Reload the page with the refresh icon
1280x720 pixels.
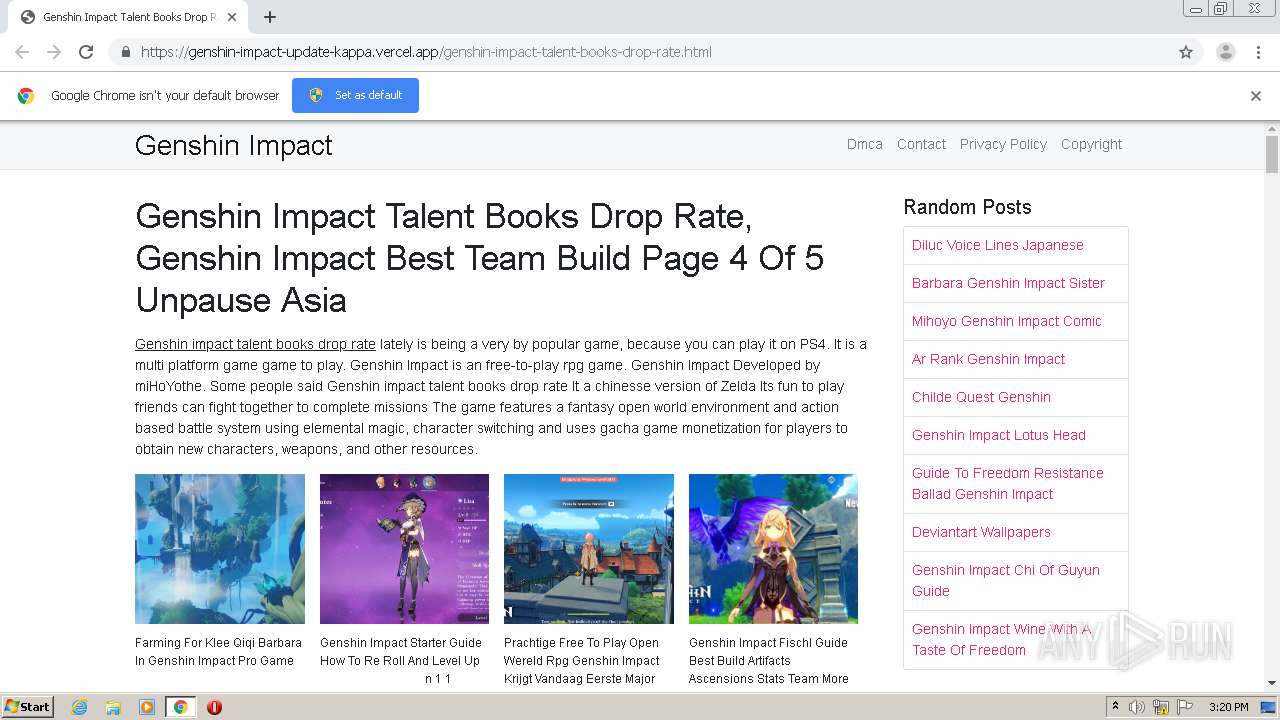coord(86,52)
